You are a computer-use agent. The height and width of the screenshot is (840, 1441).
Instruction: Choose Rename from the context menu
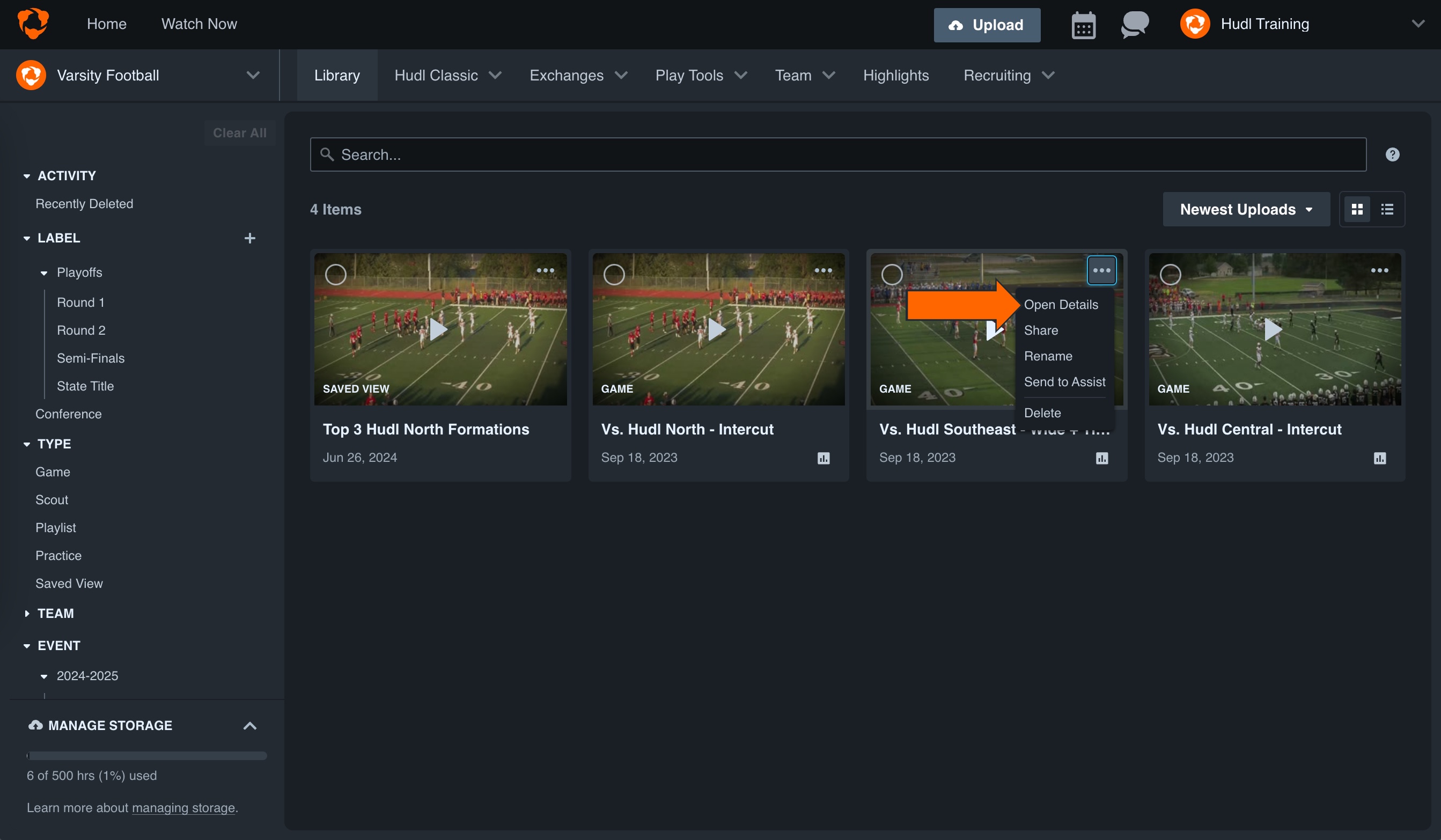tap(1048, 356)
